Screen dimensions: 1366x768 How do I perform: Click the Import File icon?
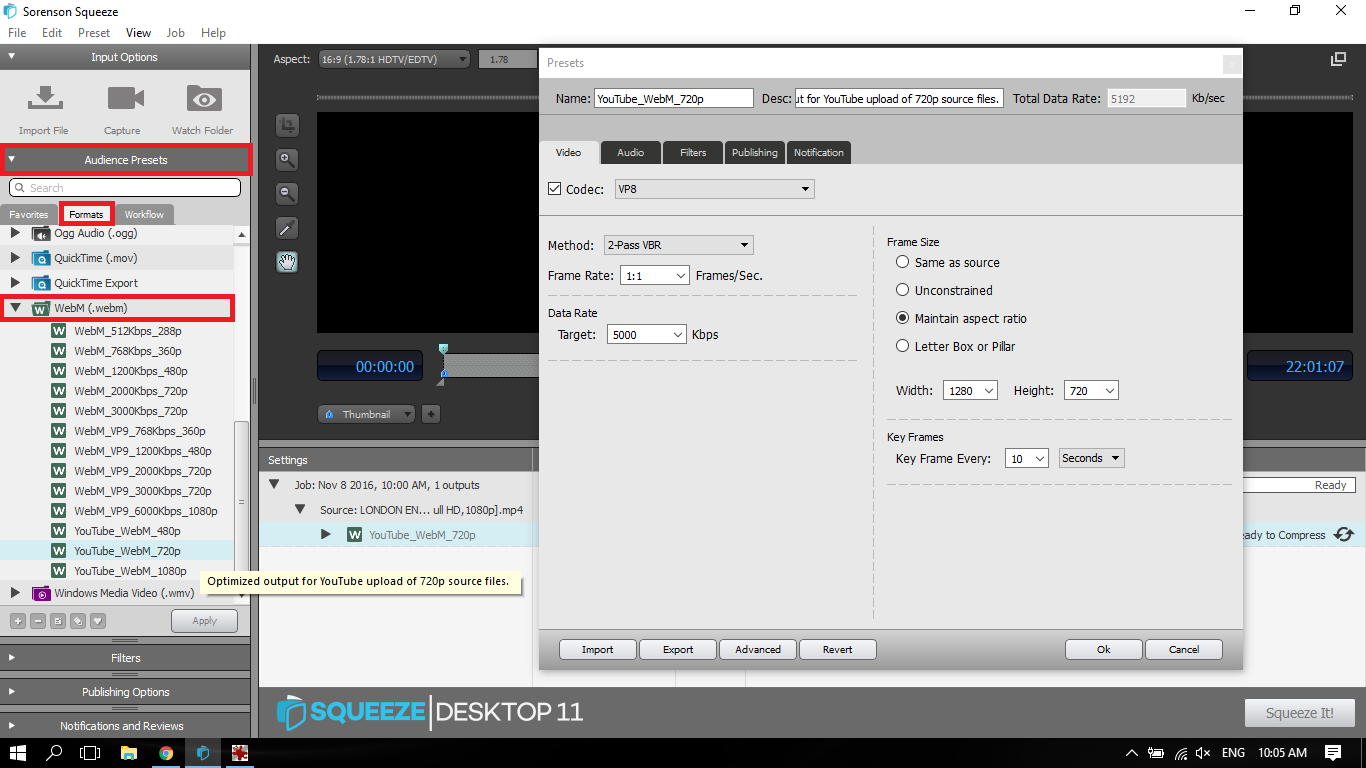[43, 99]
